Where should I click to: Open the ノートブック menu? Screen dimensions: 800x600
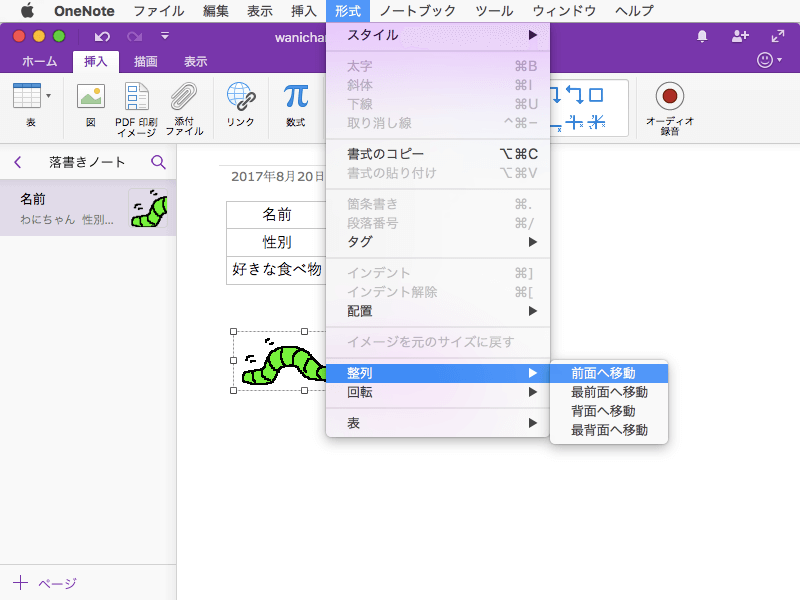[417, 11]
